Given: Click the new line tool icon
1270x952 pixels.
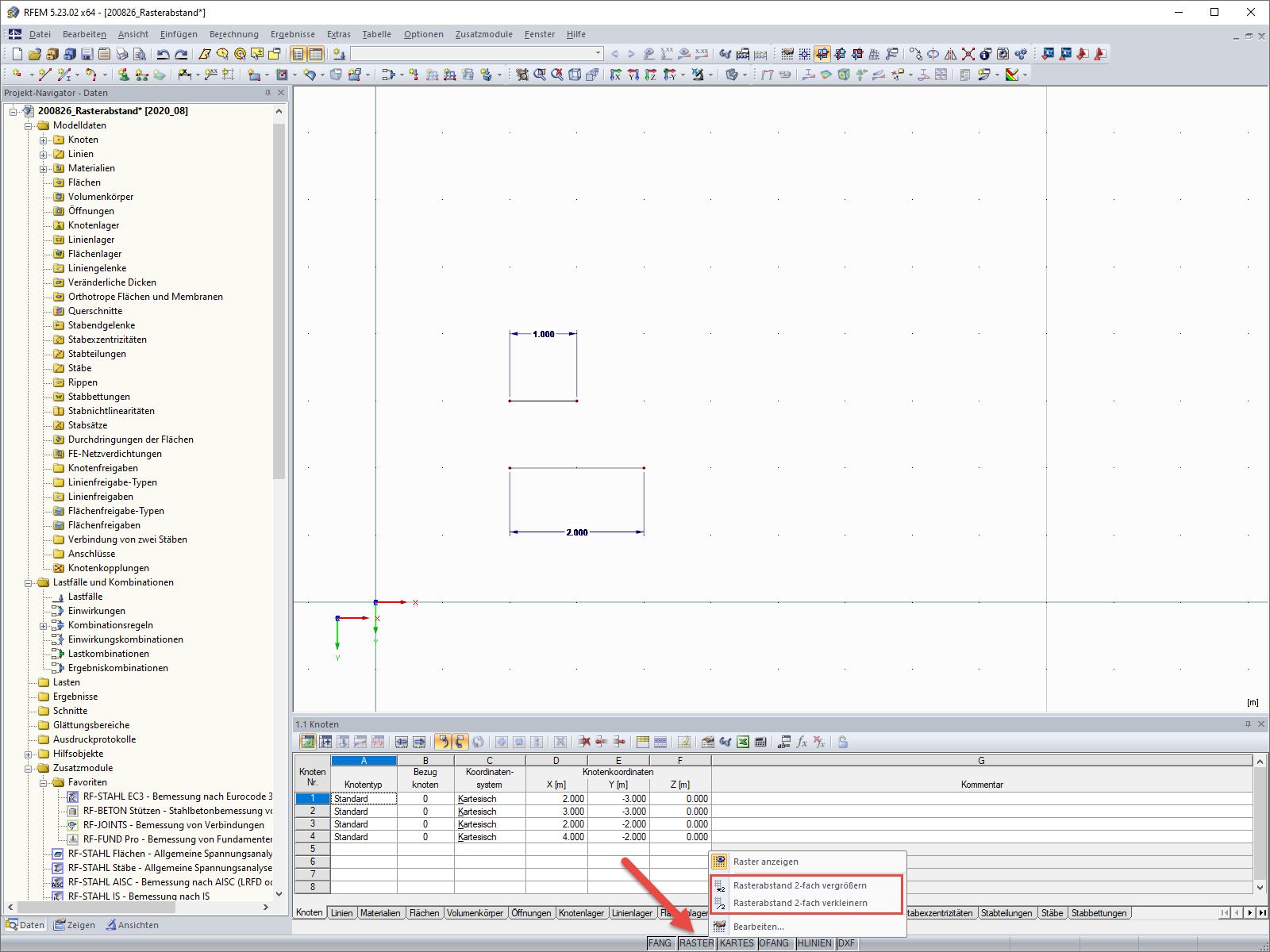Looking at the screenshot, I should click(x=44, y=75).
